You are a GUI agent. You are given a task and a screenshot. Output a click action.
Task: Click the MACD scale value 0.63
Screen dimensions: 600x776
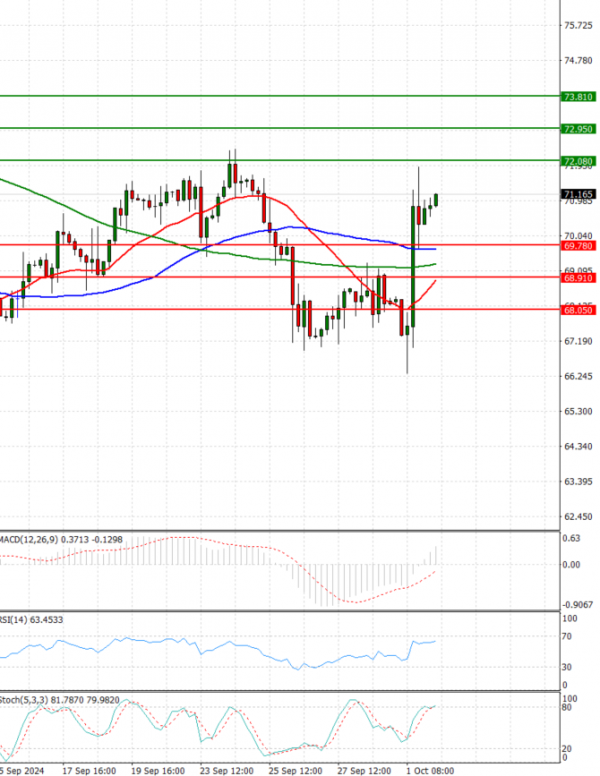tap(572, 538)
